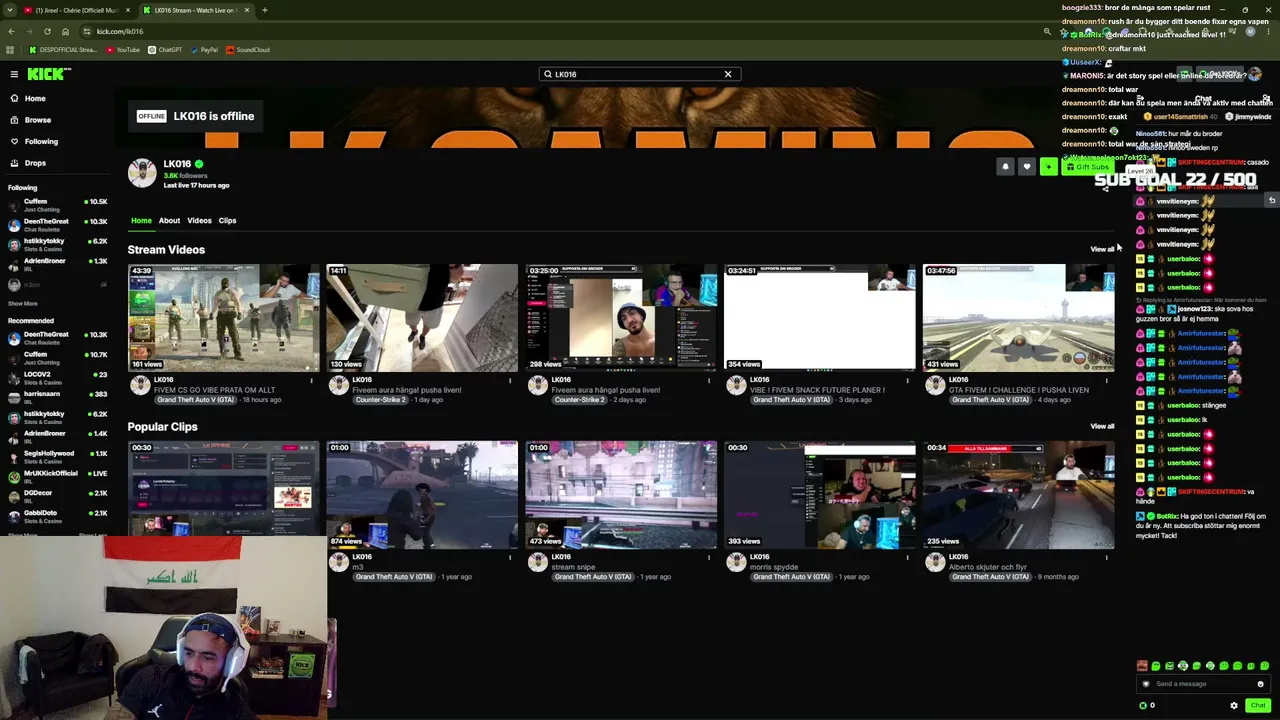Focus the LK016 search field

638,74
